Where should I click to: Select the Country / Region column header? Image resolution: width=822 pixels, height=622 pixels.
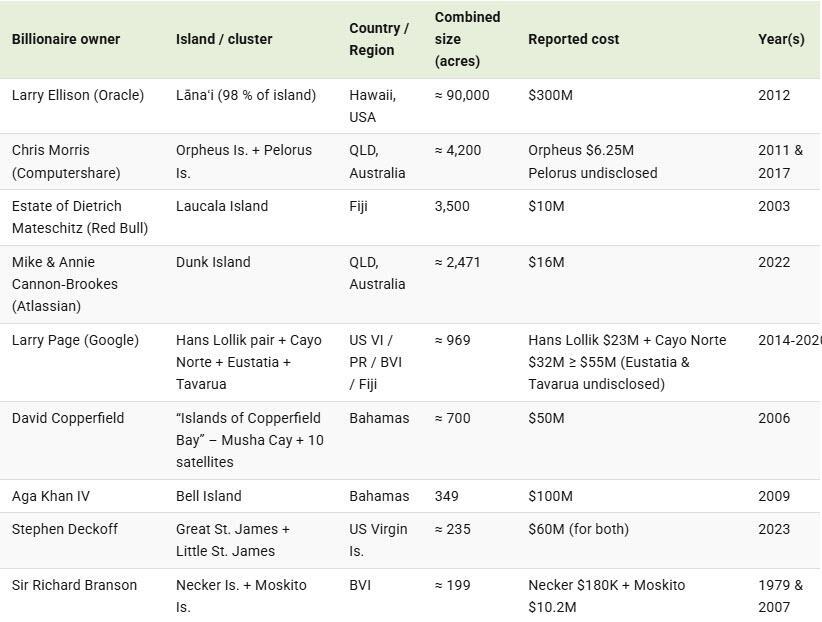(379, 39)
